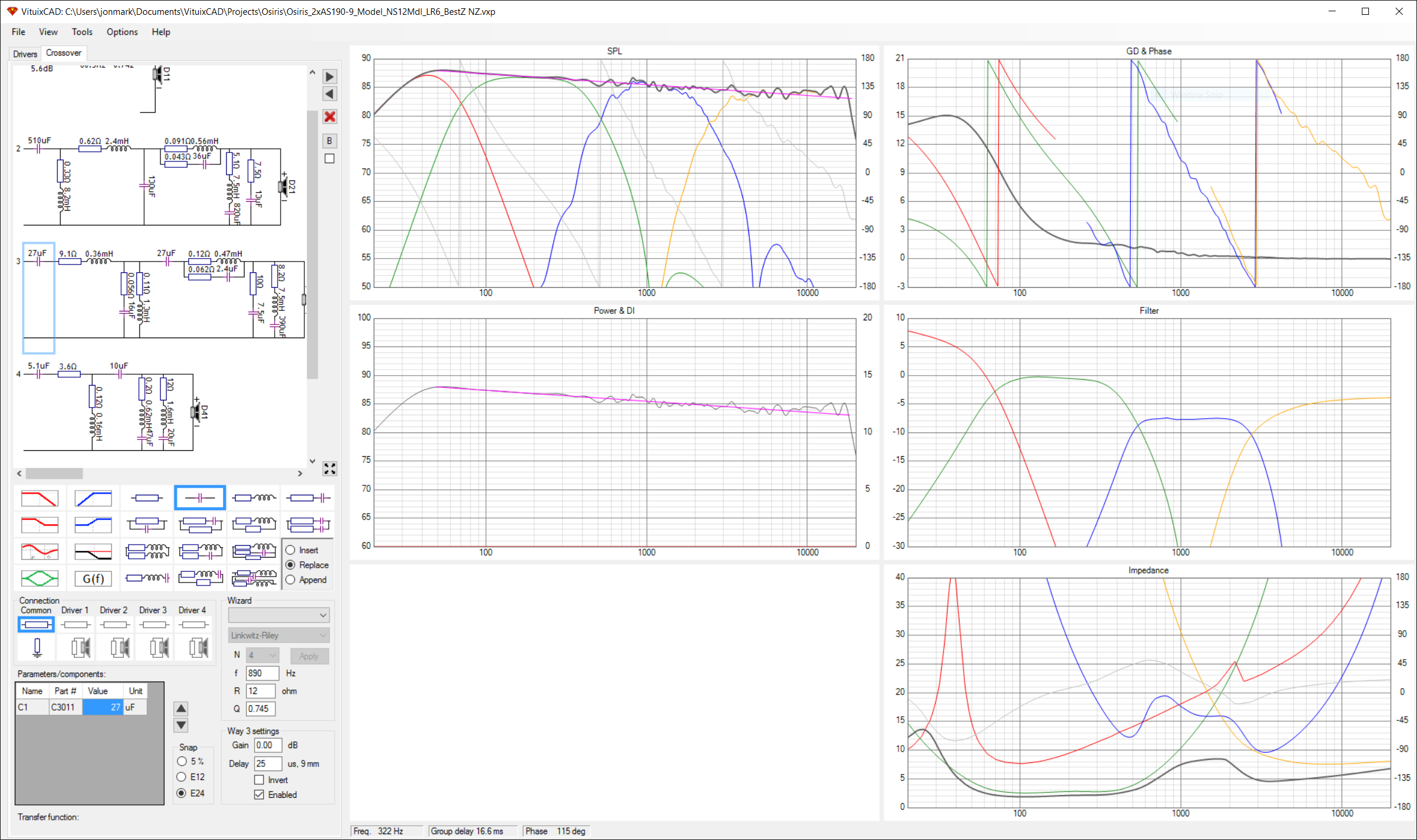Click the fit-to-view expand icon

coord(330,469)
